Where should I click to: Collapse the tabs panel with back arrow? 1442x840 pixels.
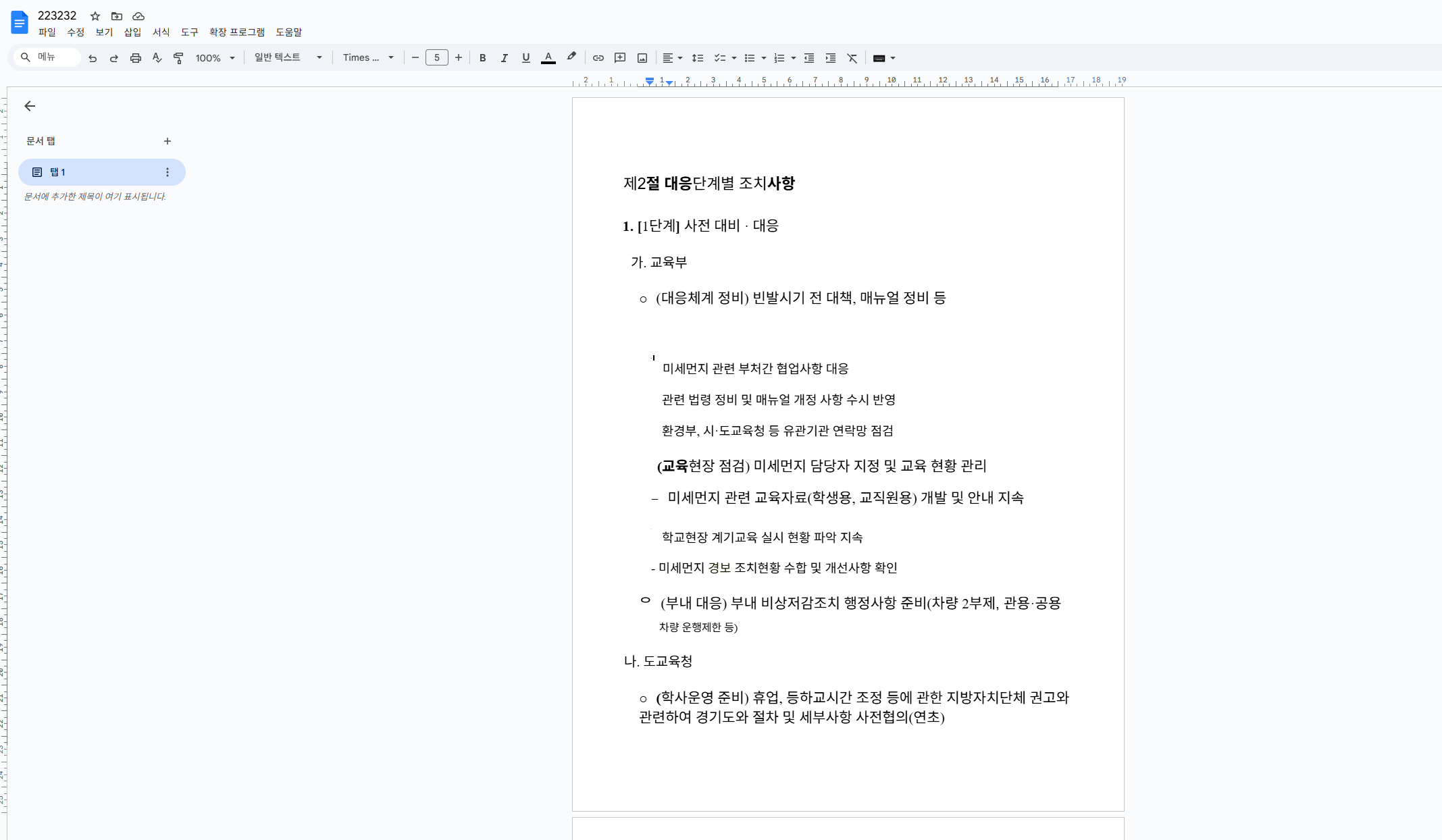coord(30,106)
